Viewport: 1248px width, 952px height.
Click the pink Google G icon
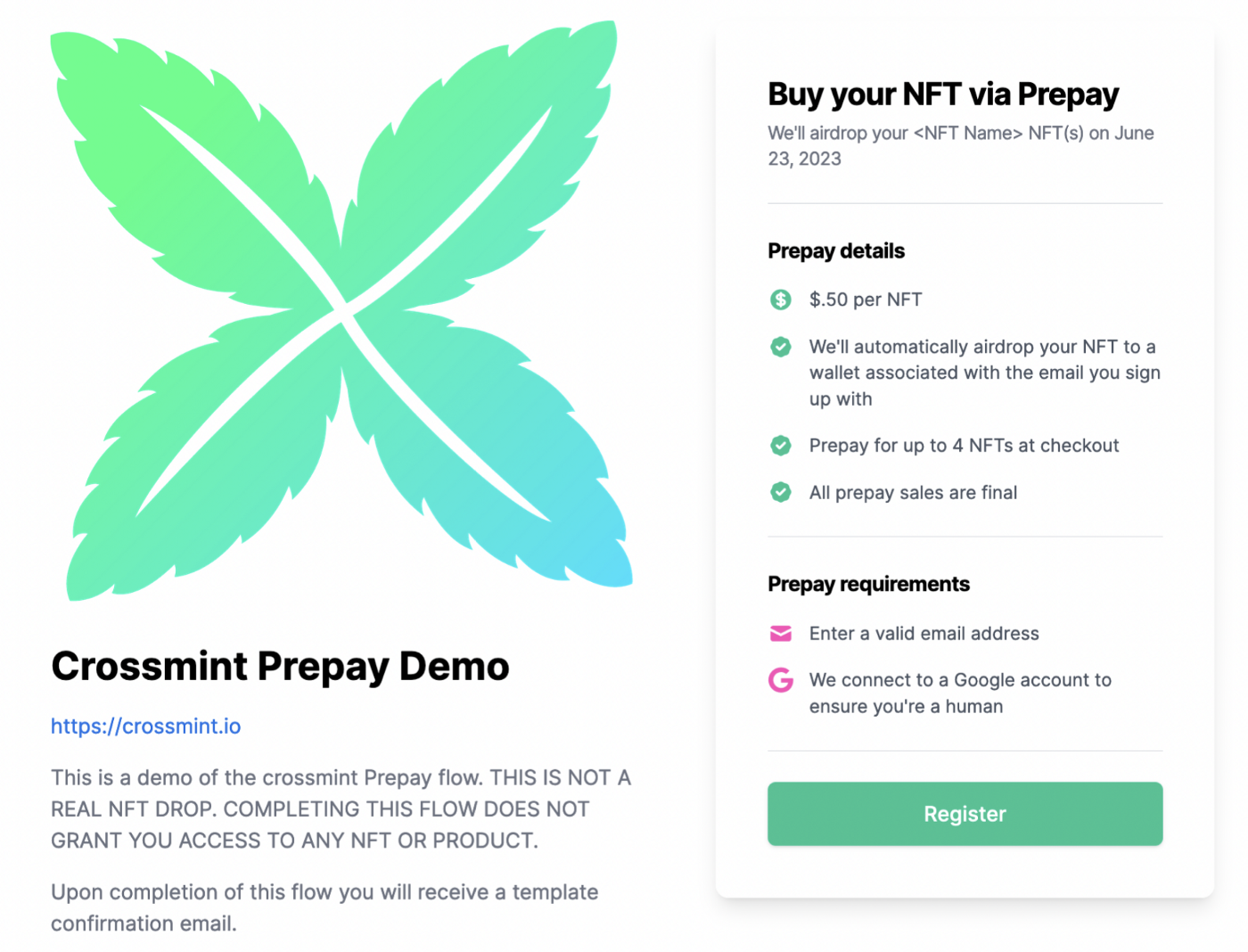coord(780,680)
